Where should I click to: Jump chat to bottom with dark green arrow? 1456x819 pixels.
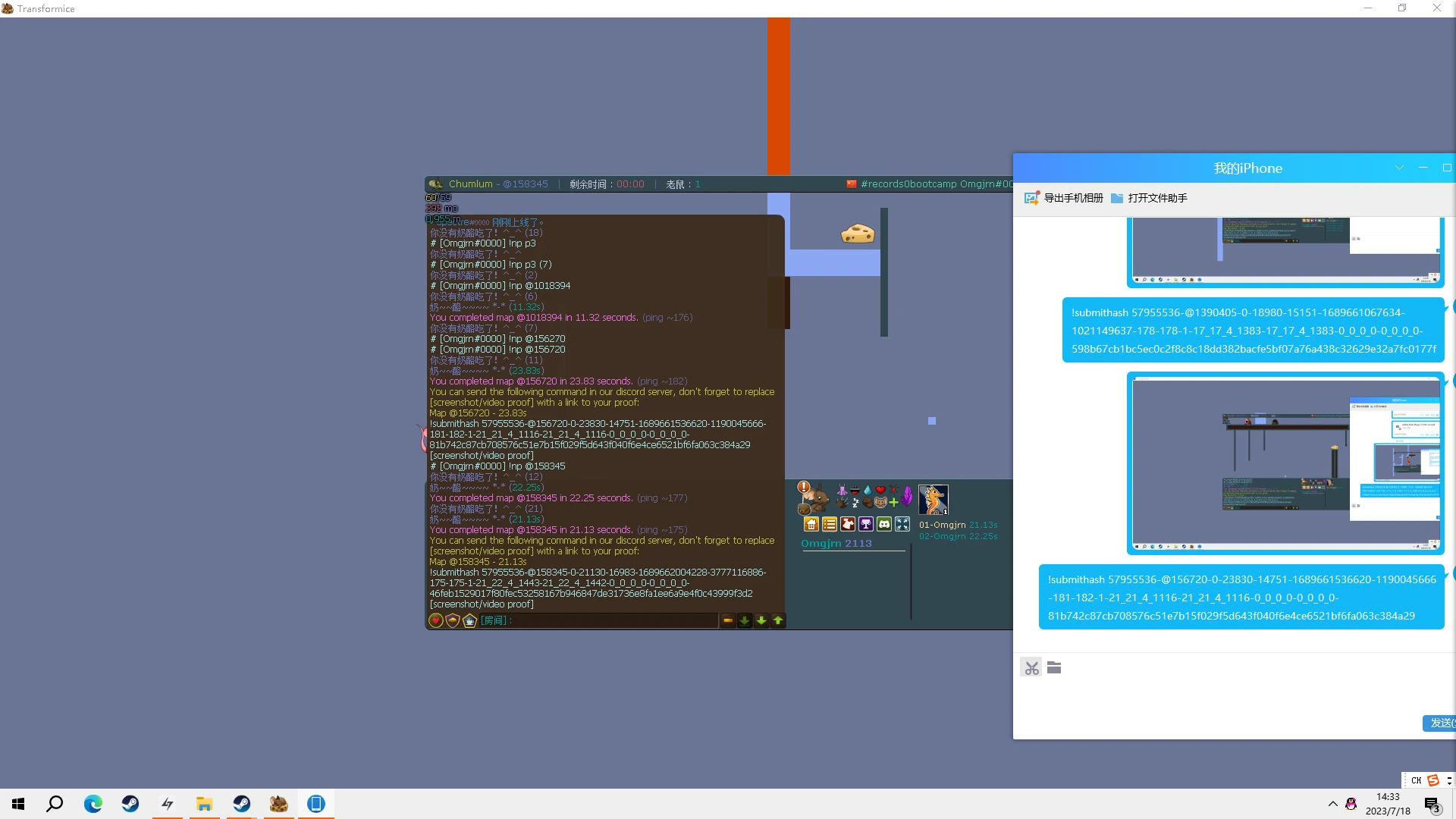[745, 620]
